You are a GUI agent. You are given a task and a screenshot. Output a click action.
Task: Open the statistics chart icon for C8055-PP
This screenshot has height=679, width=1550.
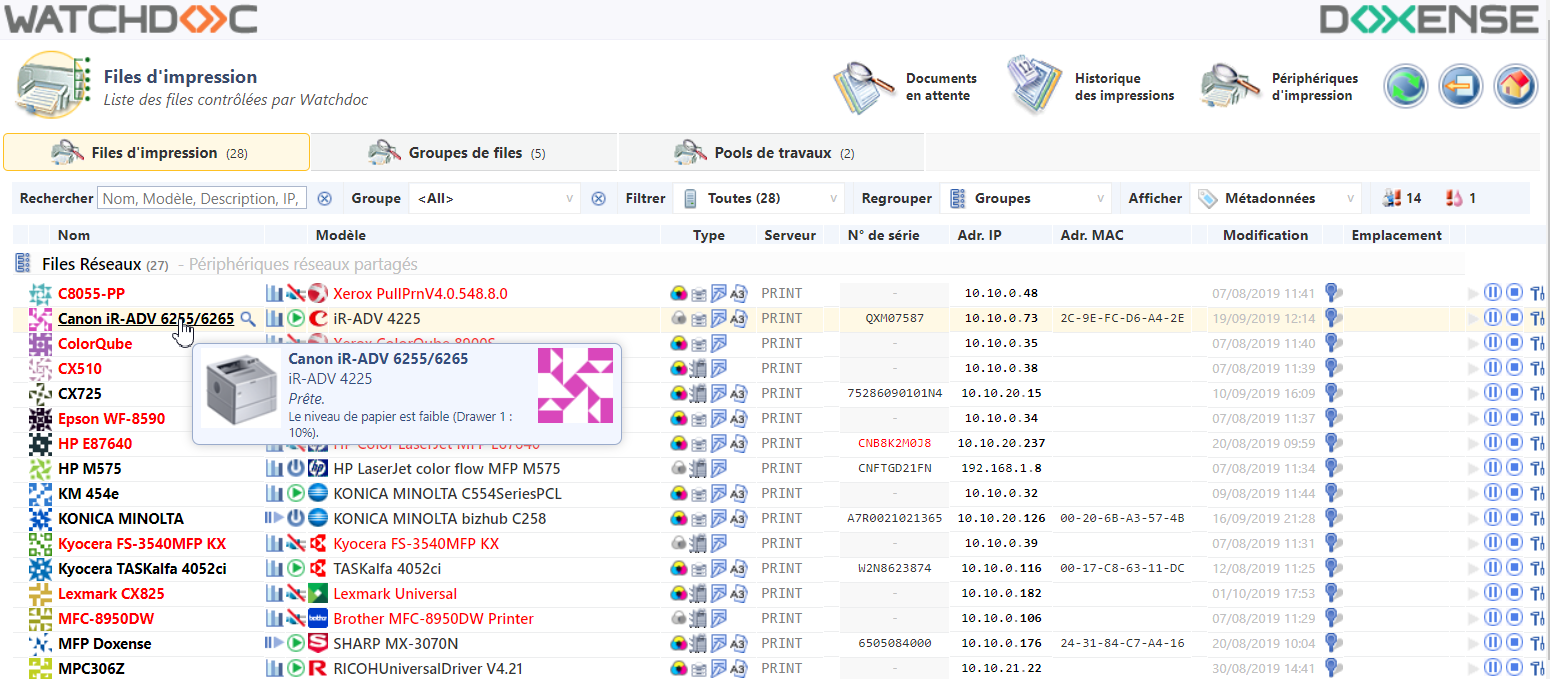[274, 294]
